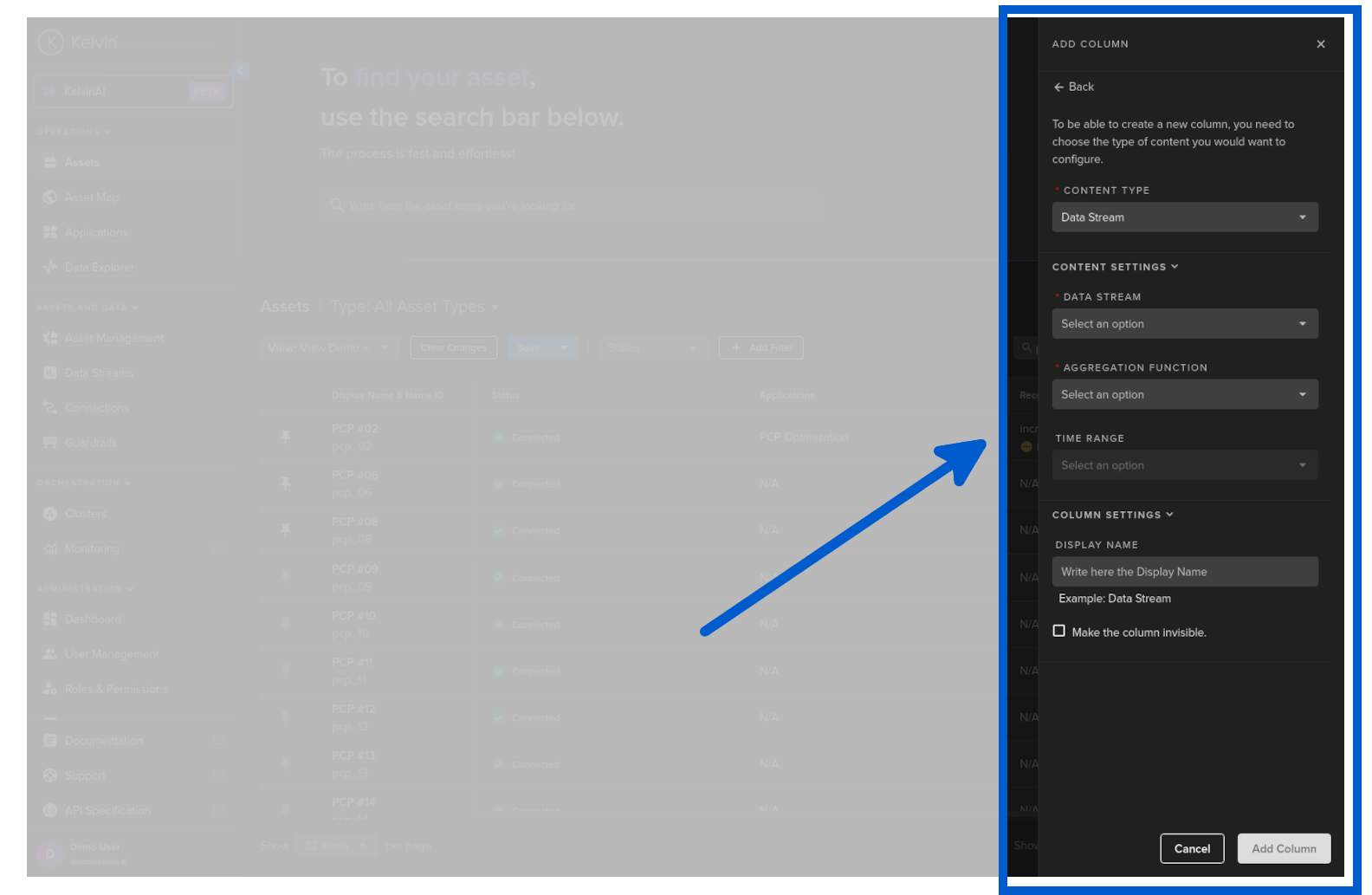Close the Add Column panel
This screenshot has width=1372, height=895.
(1320, 44)
